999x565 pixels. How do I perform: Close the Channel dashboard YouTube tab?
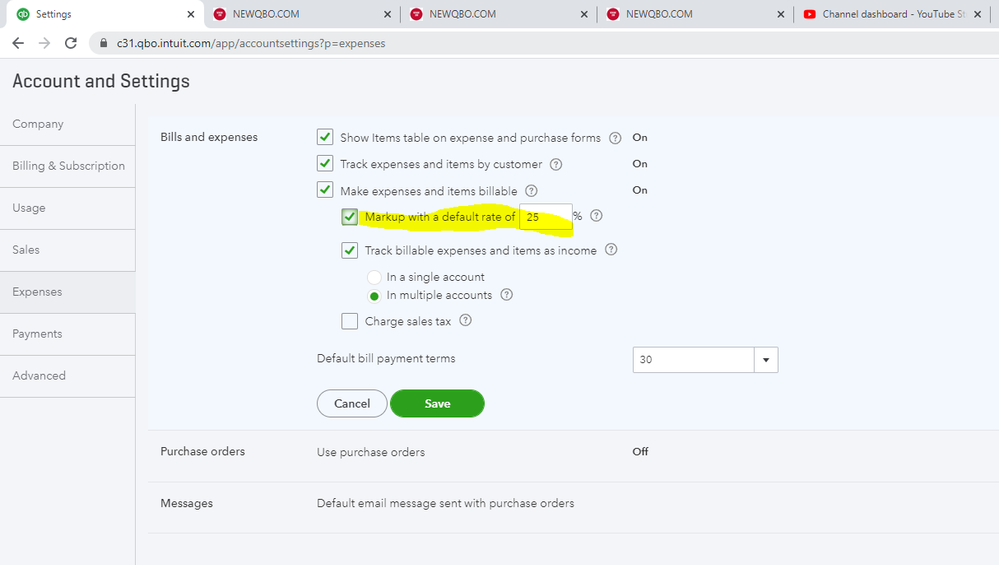pos(977,14)
